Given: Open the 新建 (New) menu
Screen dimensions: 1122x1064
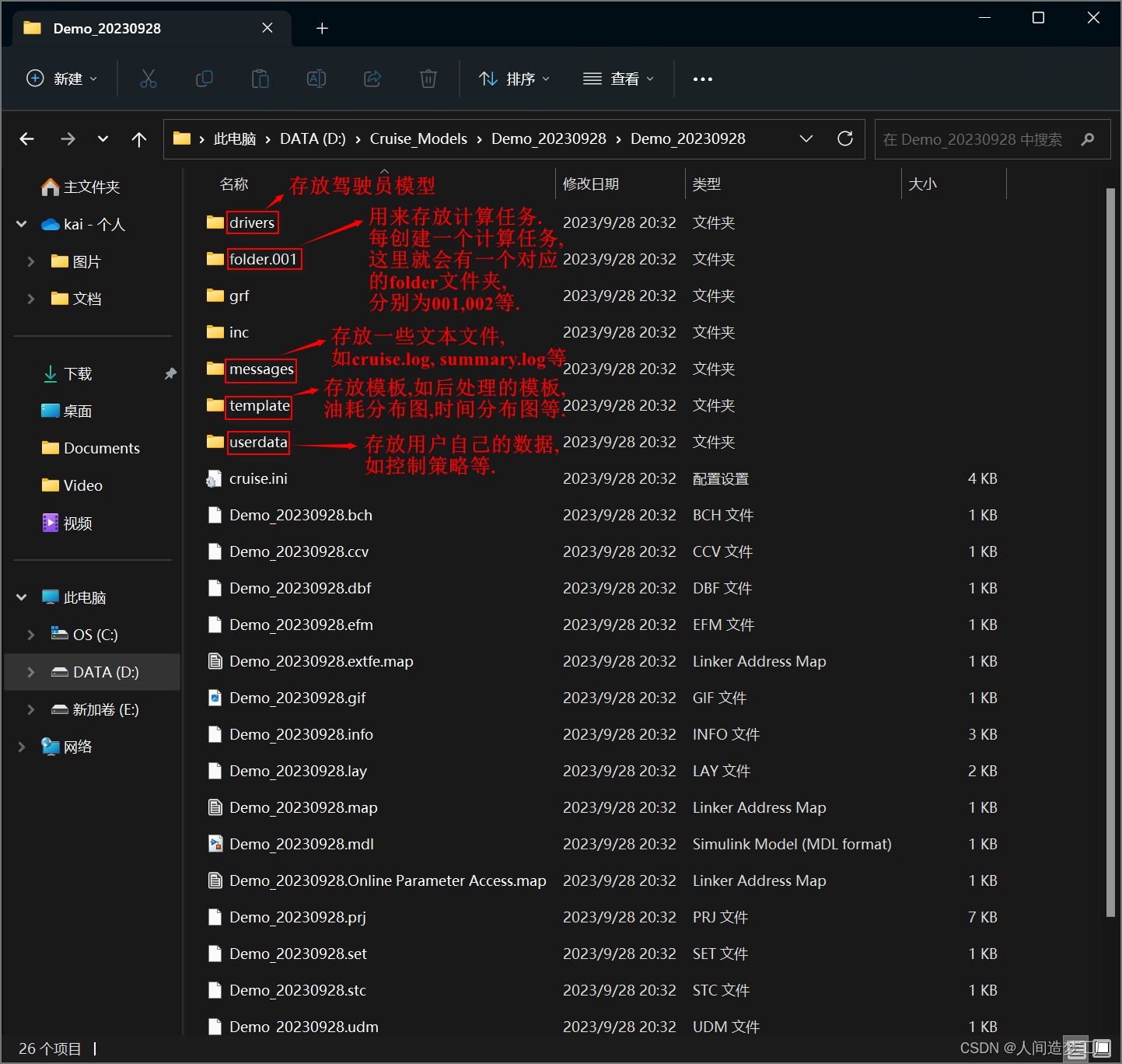Looking at the screenshot, I should click(x=62, y=79).
